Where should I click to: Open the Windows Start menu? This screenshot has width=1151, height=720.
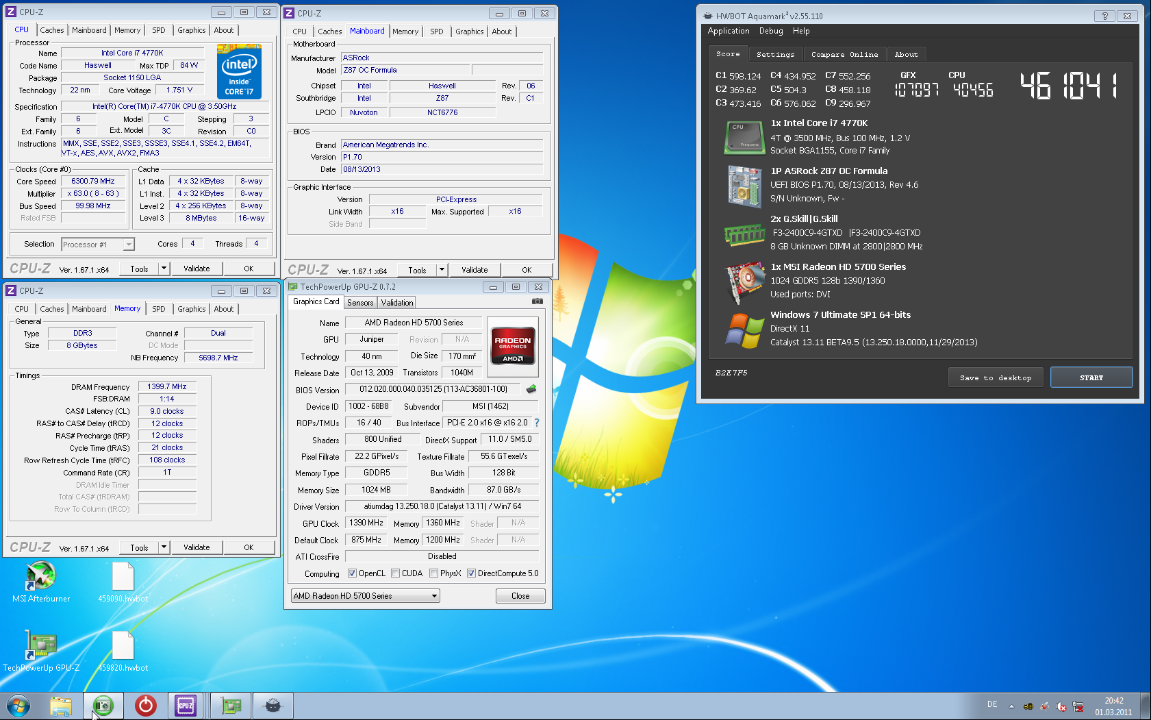coord(18,706)
